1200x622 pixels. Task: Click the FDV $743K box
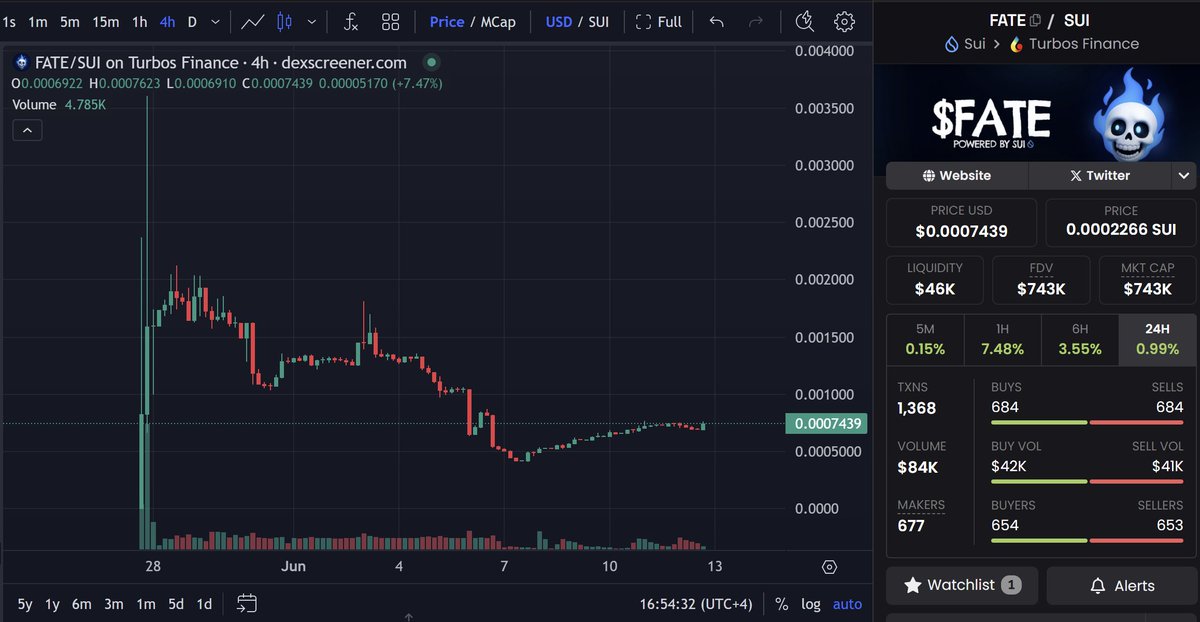click(1041, 280)
